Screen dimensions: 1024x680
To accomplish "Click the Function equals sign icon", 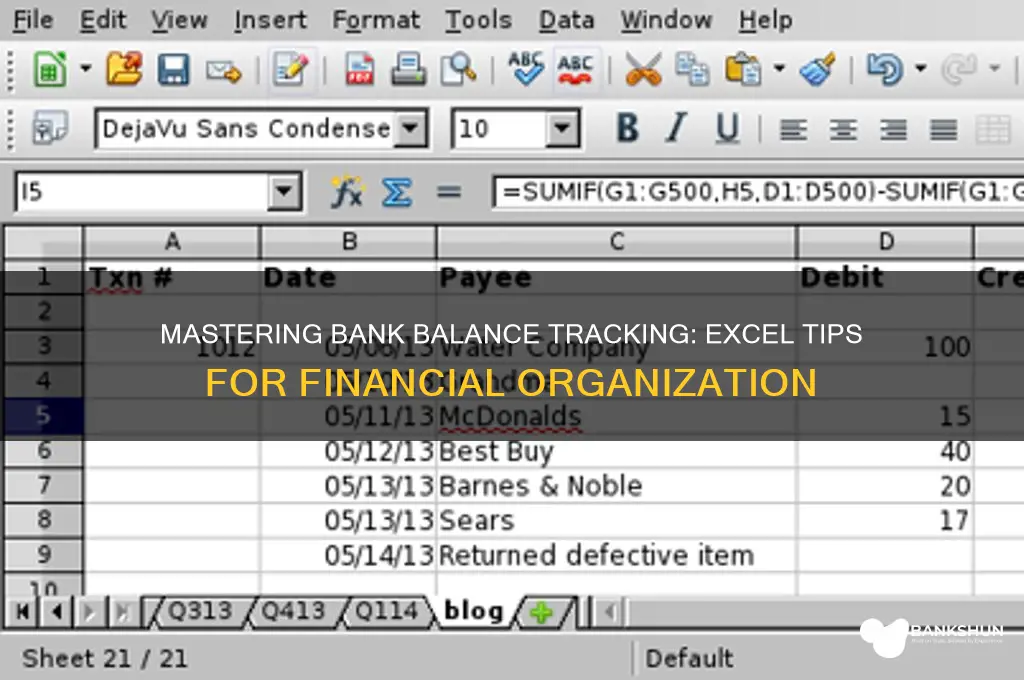I will tap(449, 192).
